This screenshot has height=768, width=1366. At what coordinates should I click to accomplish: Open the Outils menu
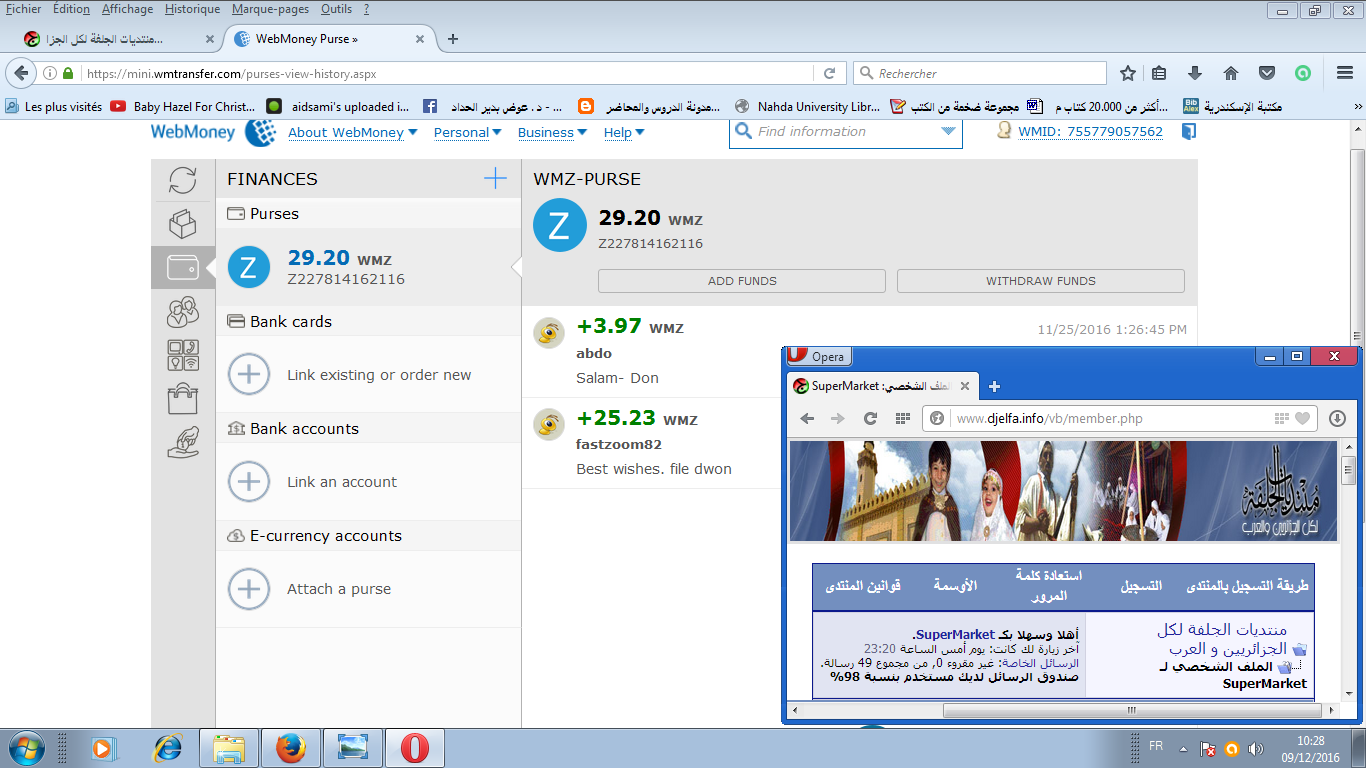click(x=336, y=9)
